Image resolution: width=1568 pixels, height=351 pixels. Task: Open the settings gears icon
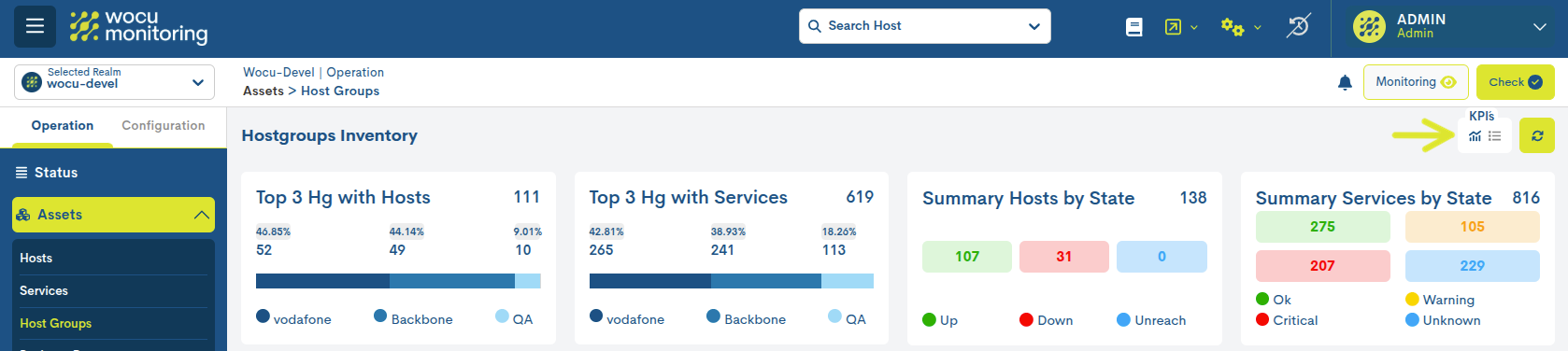click(1233, 27)
